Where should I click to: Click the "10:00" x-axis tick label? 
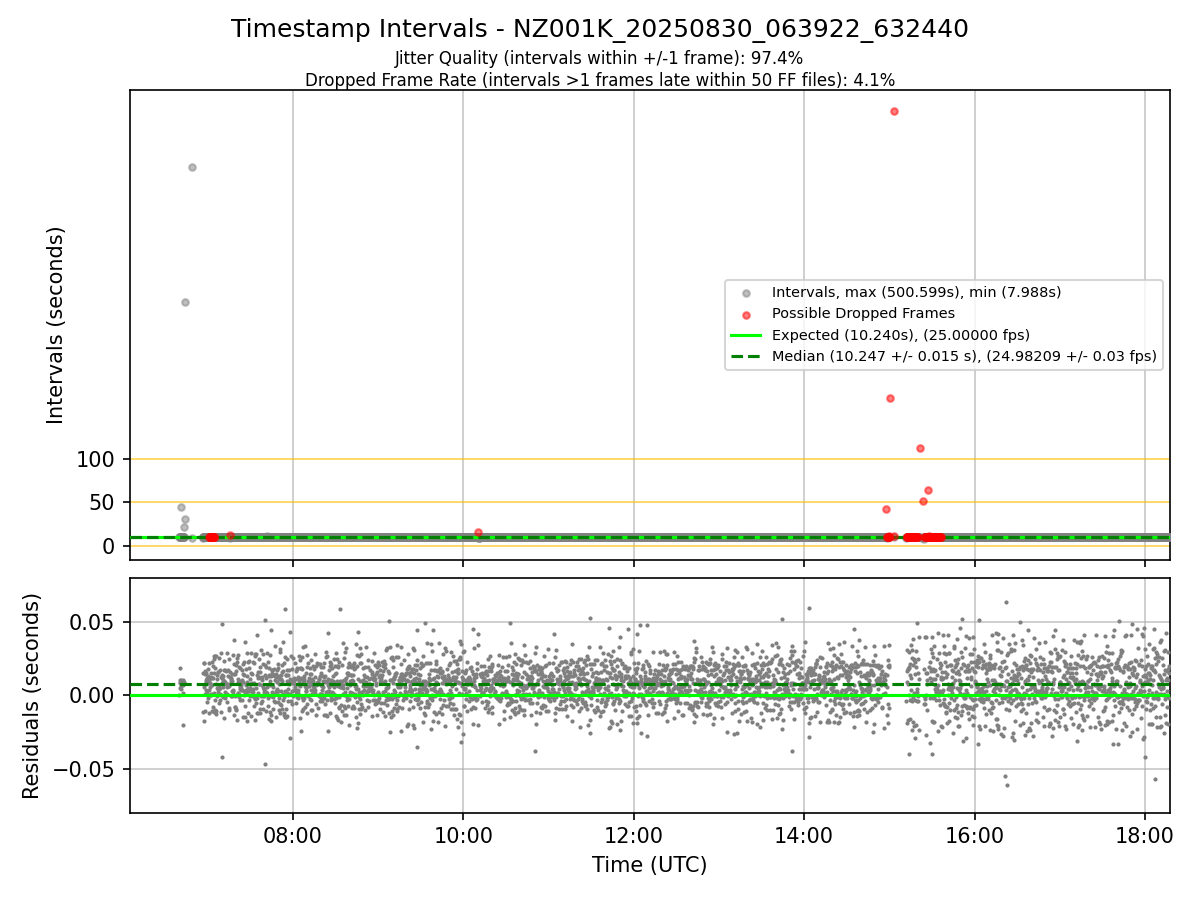point(463,834)
